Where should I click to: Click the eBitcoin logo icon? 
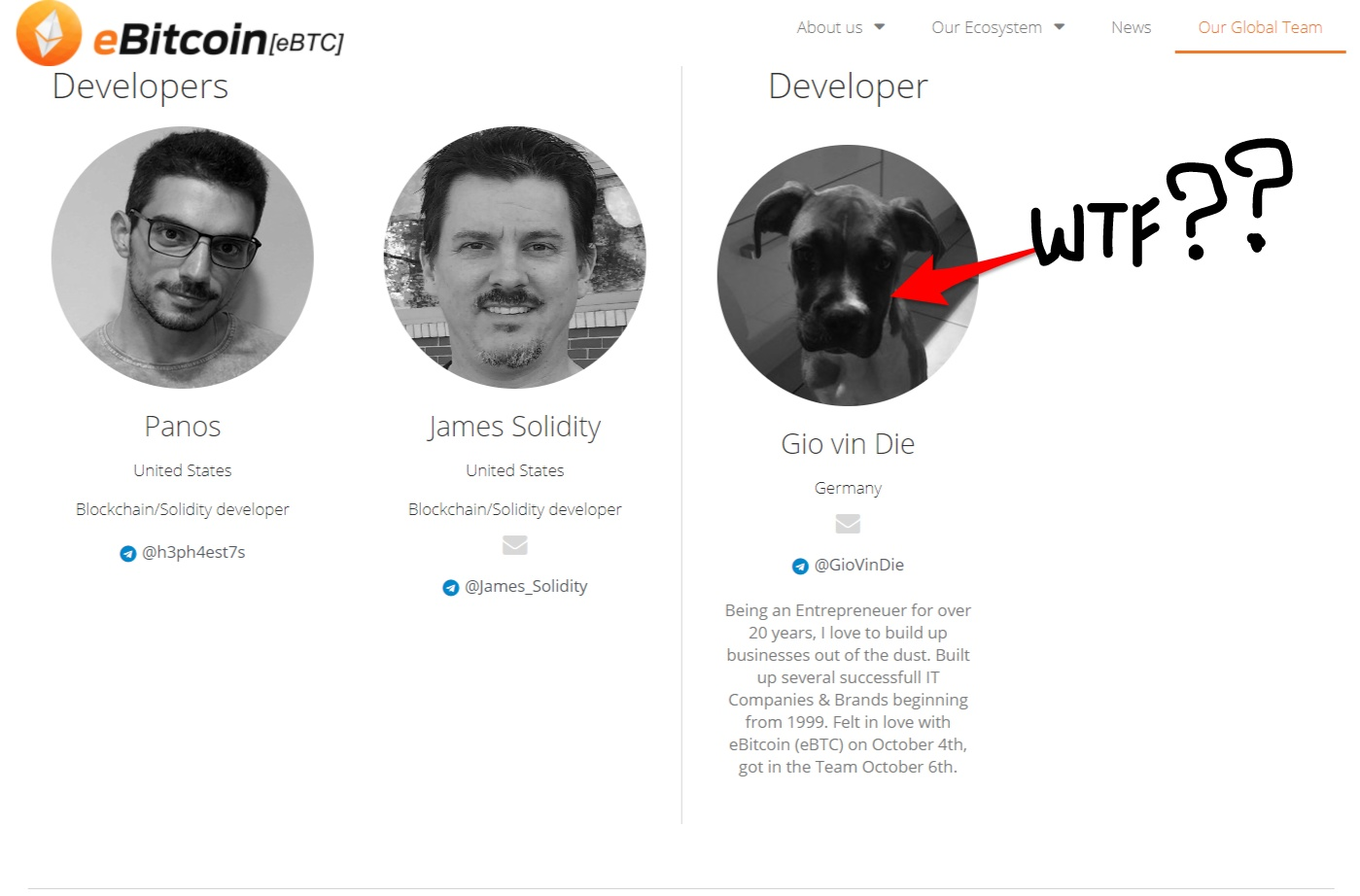click(49, 33)
